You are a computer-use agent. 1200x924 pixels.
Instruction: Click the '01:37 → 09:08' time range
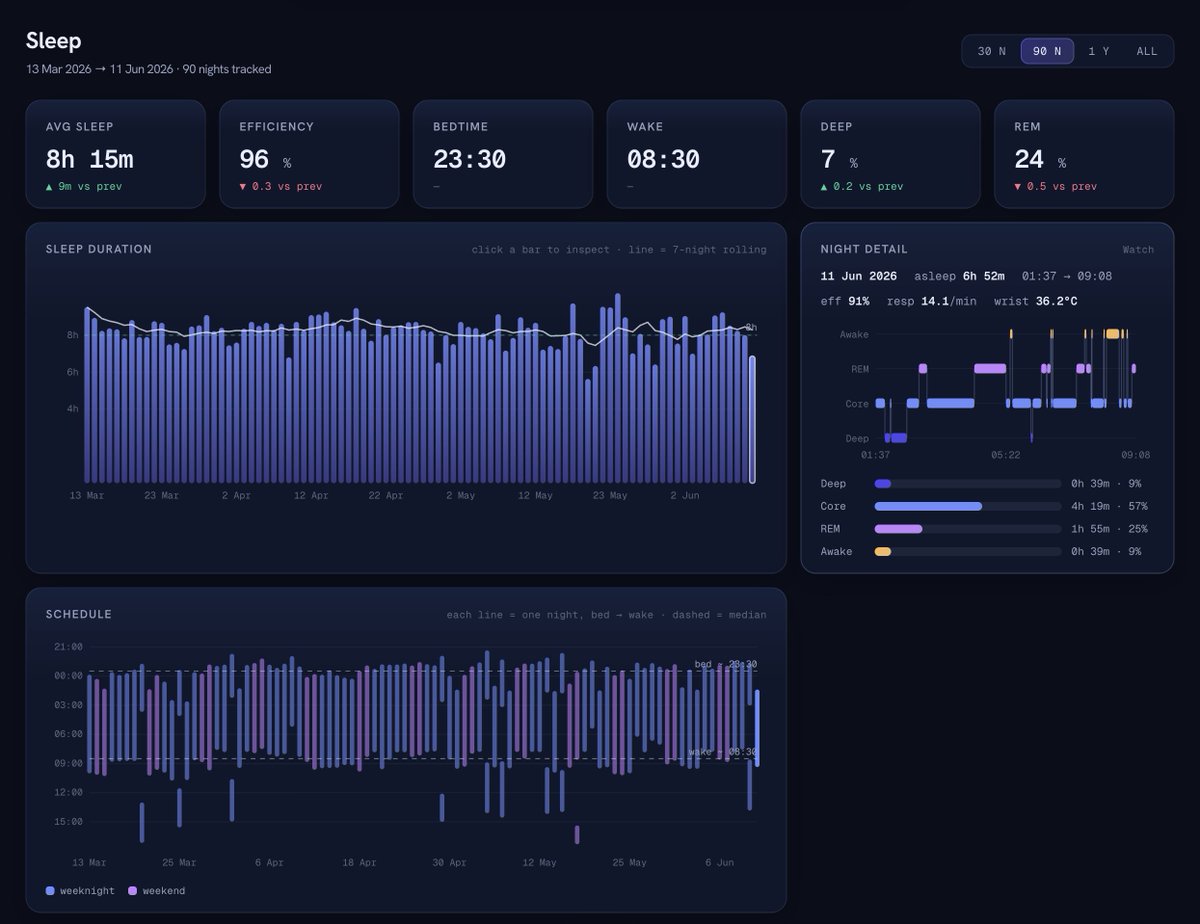(x=1067, y=276)
